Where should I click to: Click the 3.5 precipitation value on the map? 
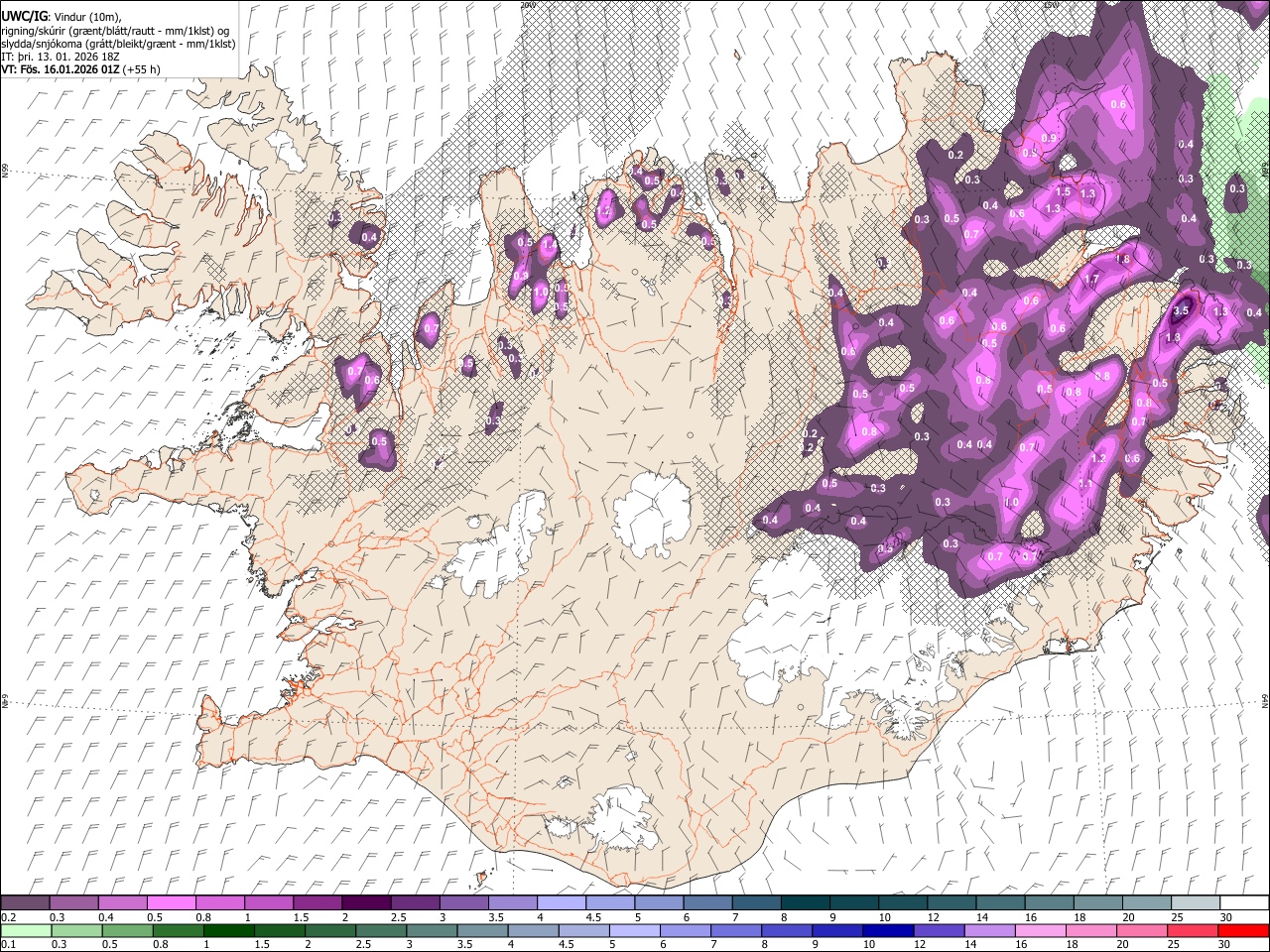(x=1181, y=310)
